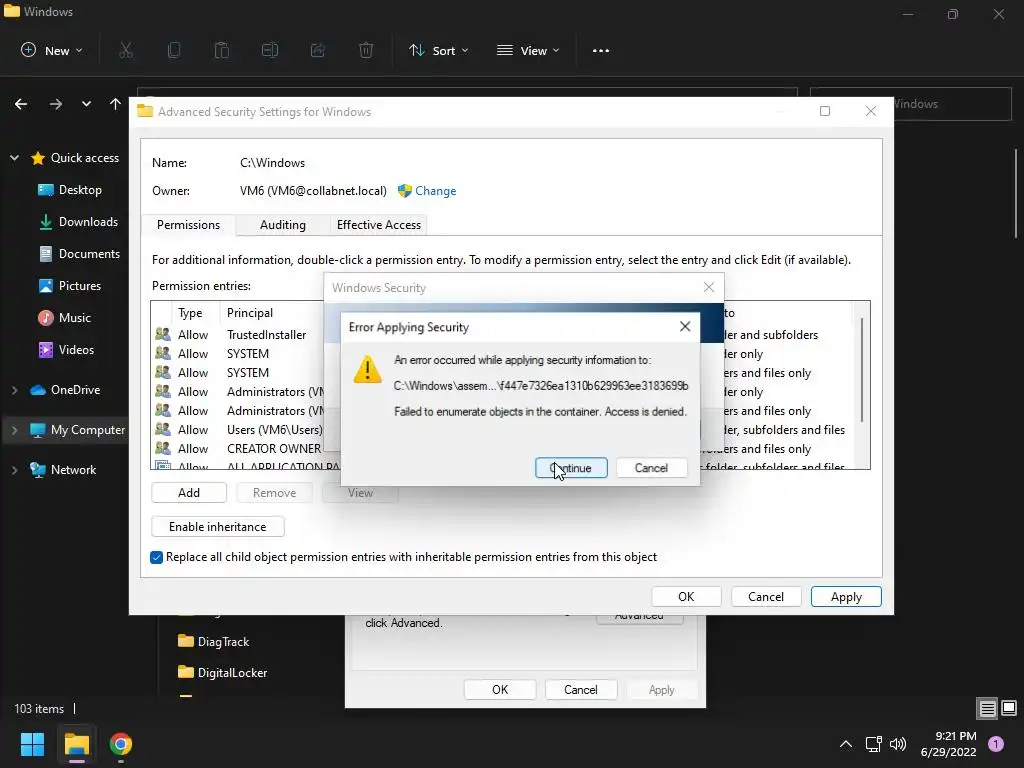1024x768 pixels.
Task: Select the Permissions tab
Action: 188,225
